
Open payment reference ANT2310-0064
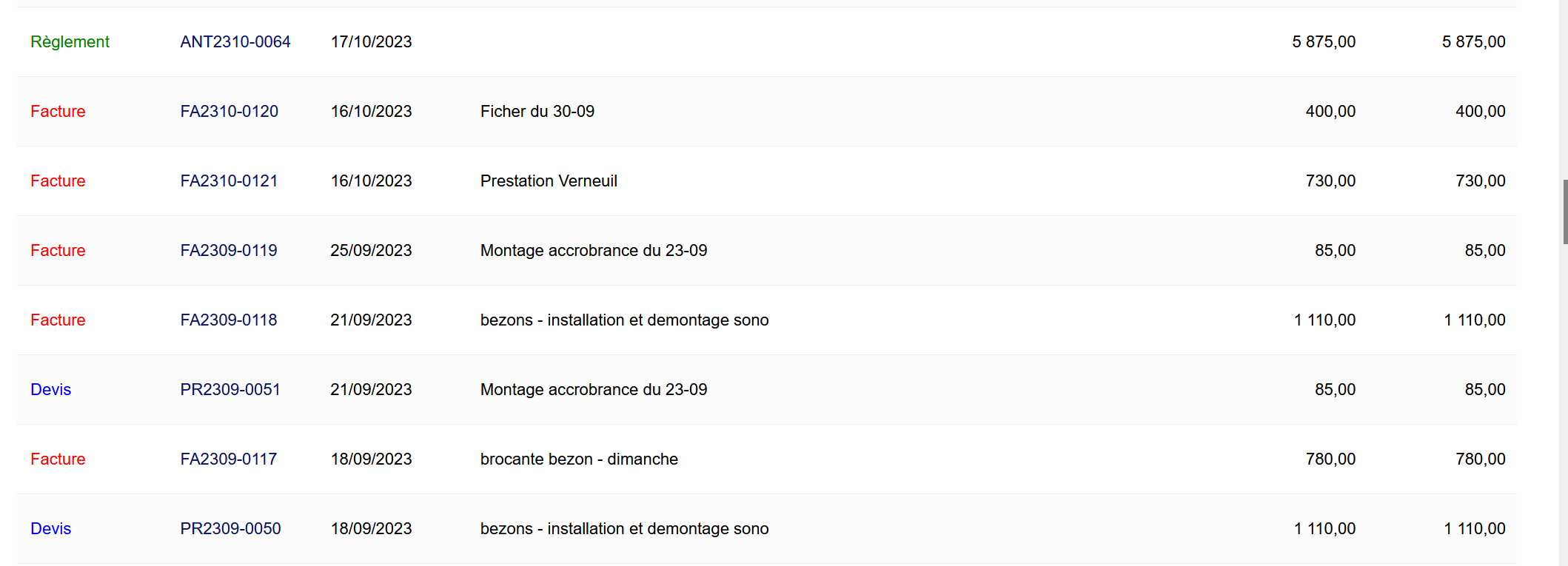point(235,42)
